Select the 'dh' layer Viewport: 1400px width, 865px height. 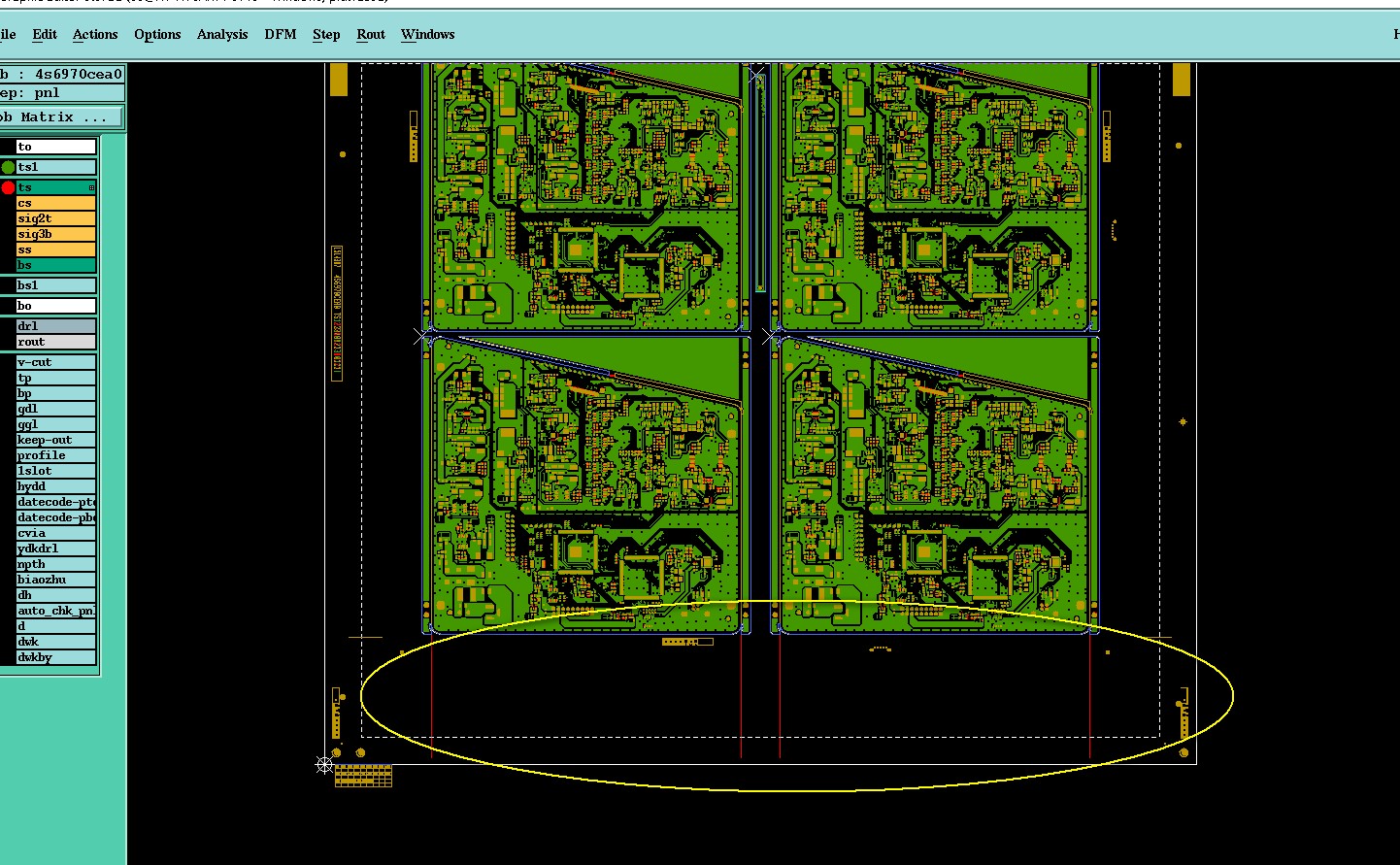coord(56,595)
